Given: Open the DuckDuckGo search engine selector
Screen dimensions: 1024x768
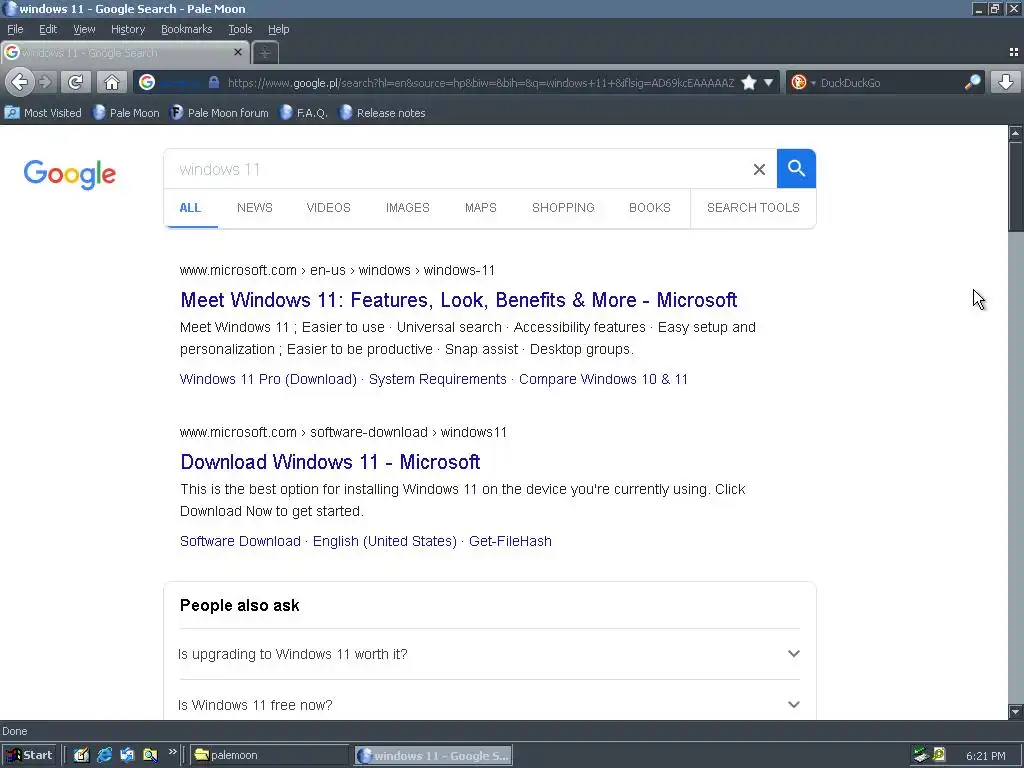Looking at the screenshot, I should tap(802, 82).
